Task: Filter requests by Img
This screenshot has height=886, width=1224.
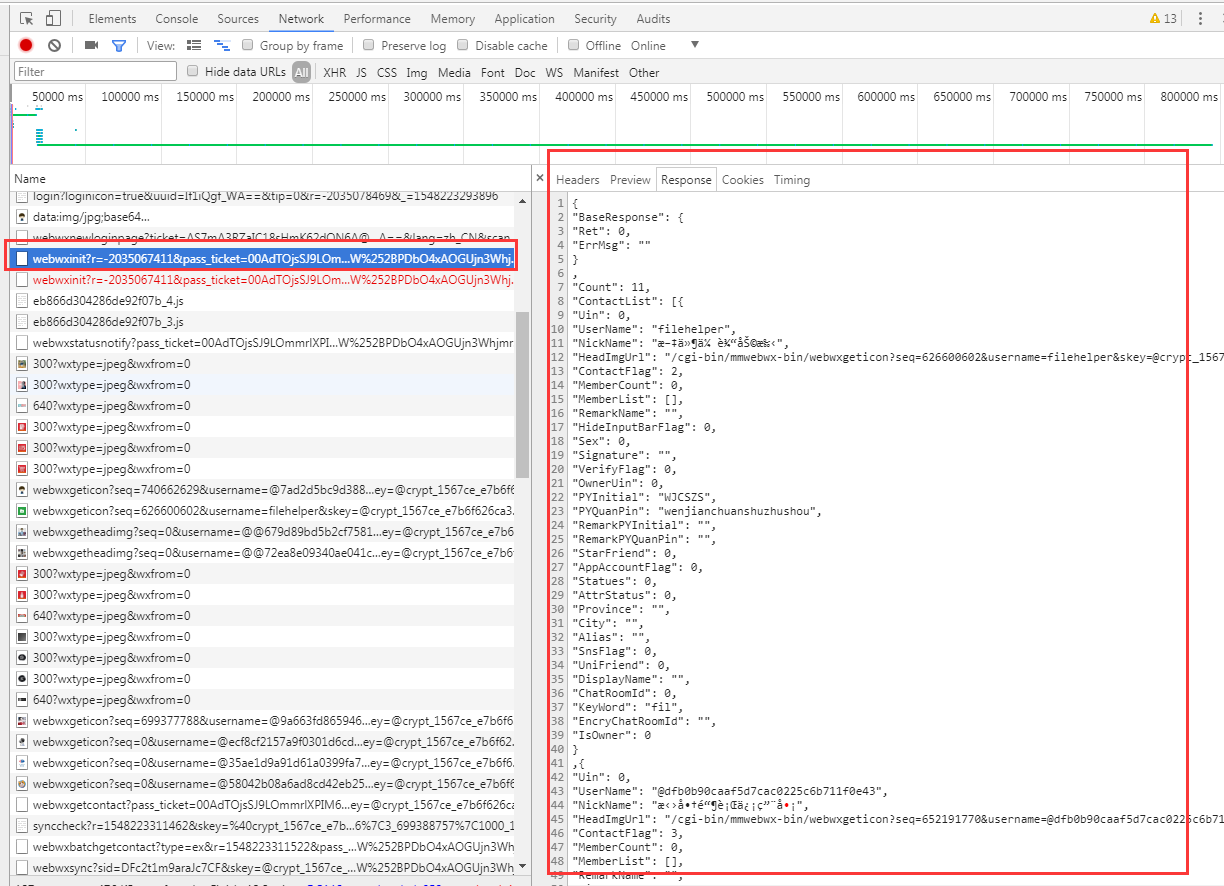Action: [x=416, y=72]
